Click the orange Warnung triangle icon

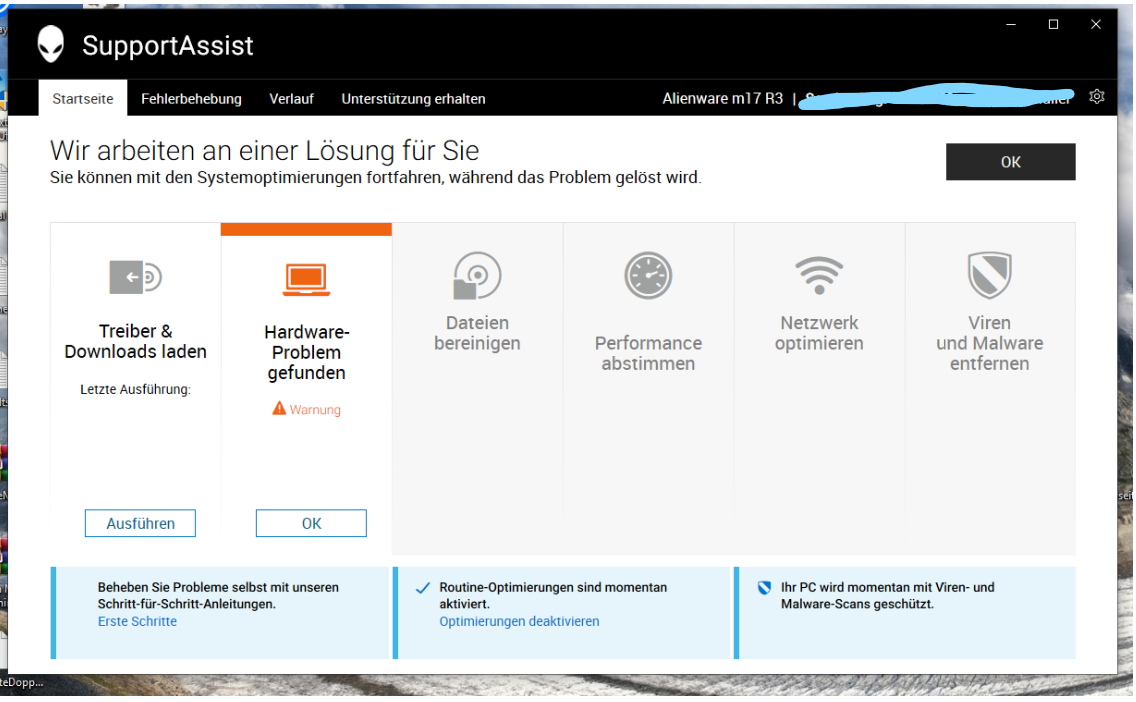279,409
